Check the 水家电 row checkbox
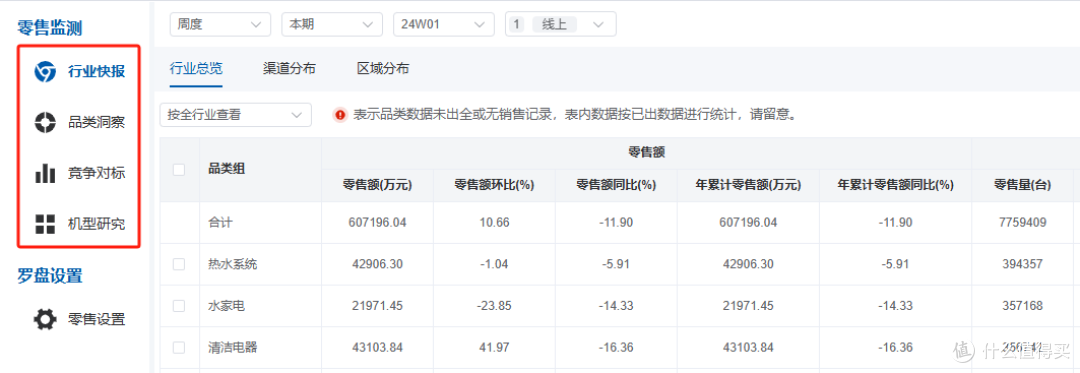The image size is (1080, 373). [179, 306]
